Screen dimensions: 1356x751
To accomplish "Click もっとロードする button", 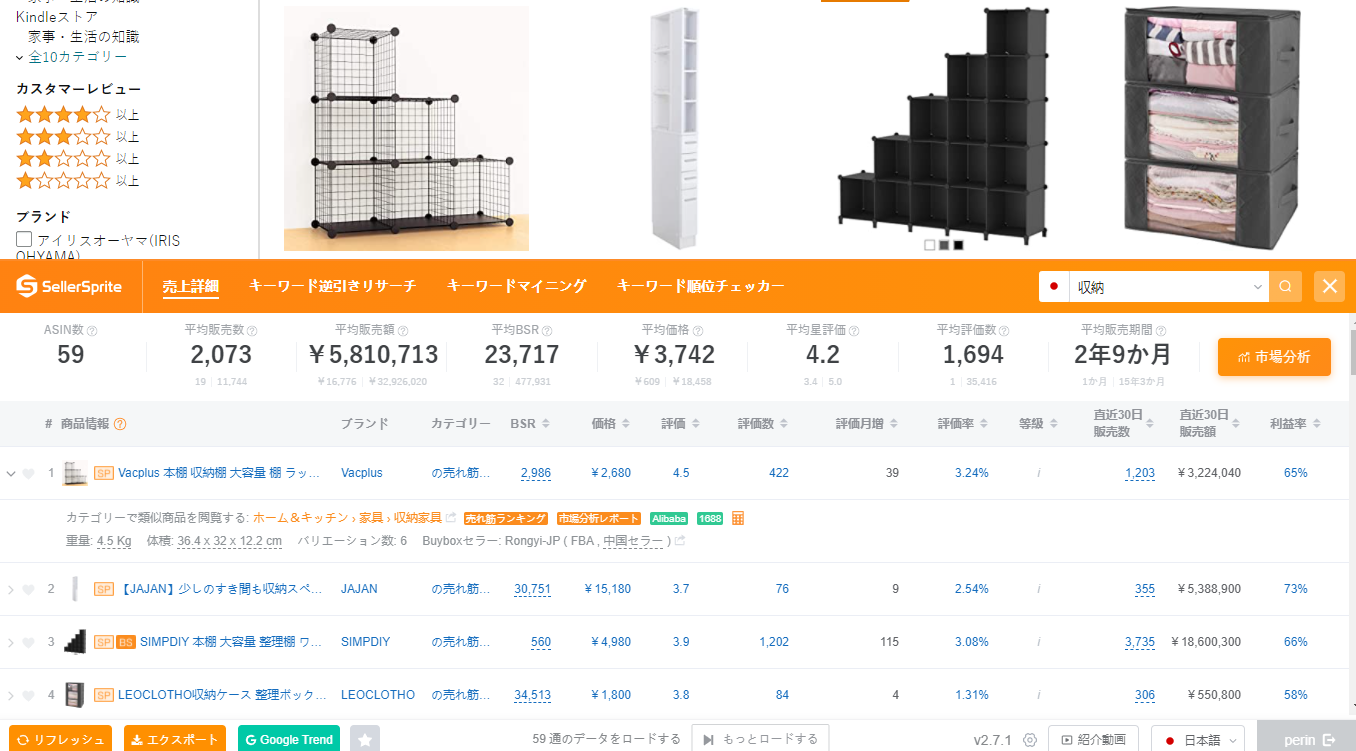I will [x=760, y=739].
